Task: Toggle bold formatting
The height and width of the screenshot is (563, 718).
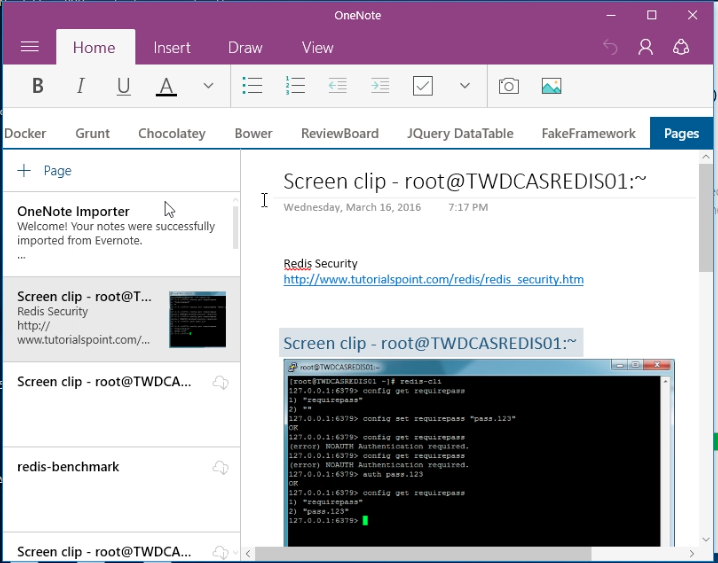Action: pyautogui.click(x=38, y=86)
